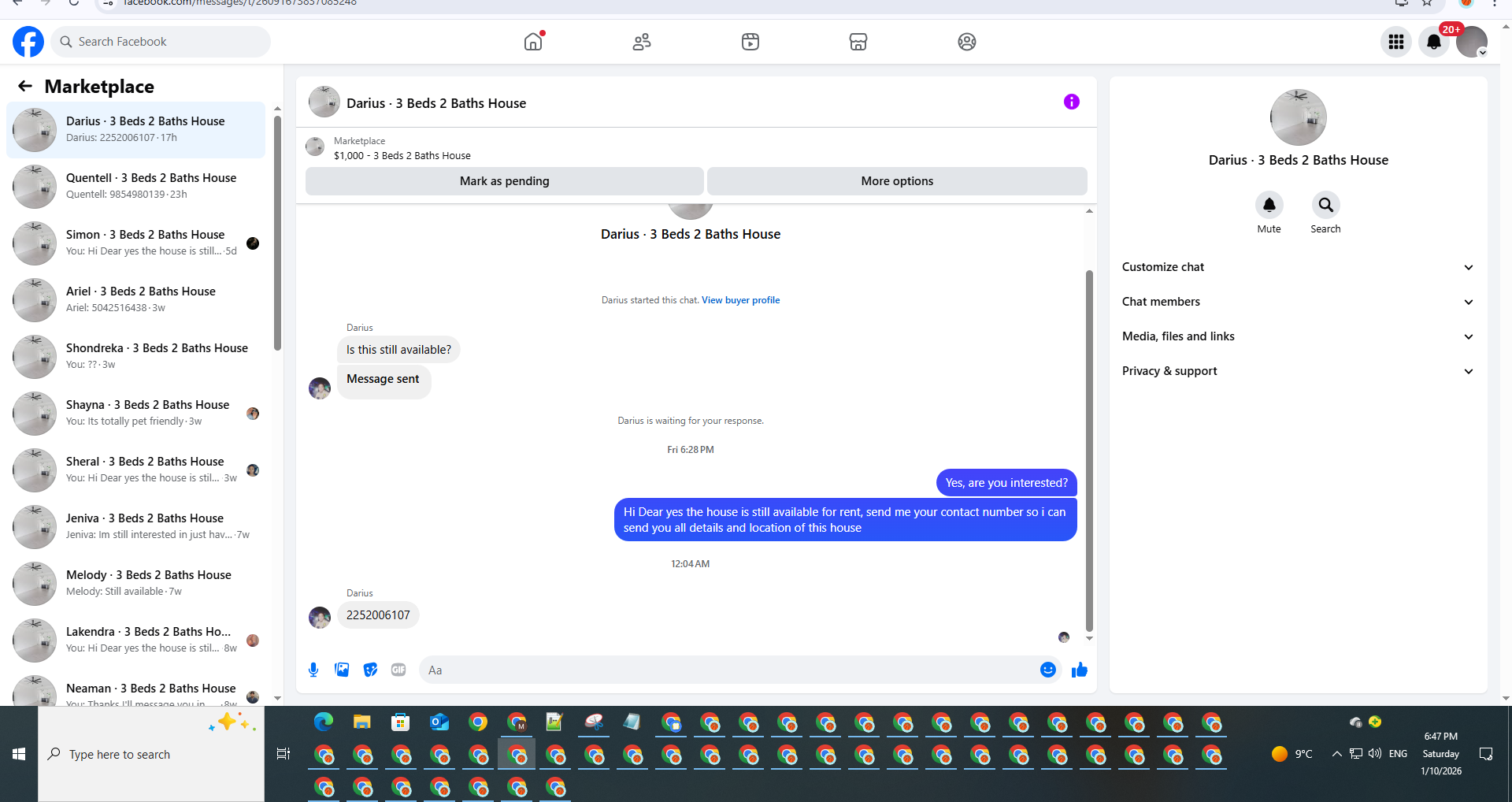This screenshot has height=802, width=1512.
Task: Open Microsoft Edge from the taskbar
Action: click(x=324, y=722)
